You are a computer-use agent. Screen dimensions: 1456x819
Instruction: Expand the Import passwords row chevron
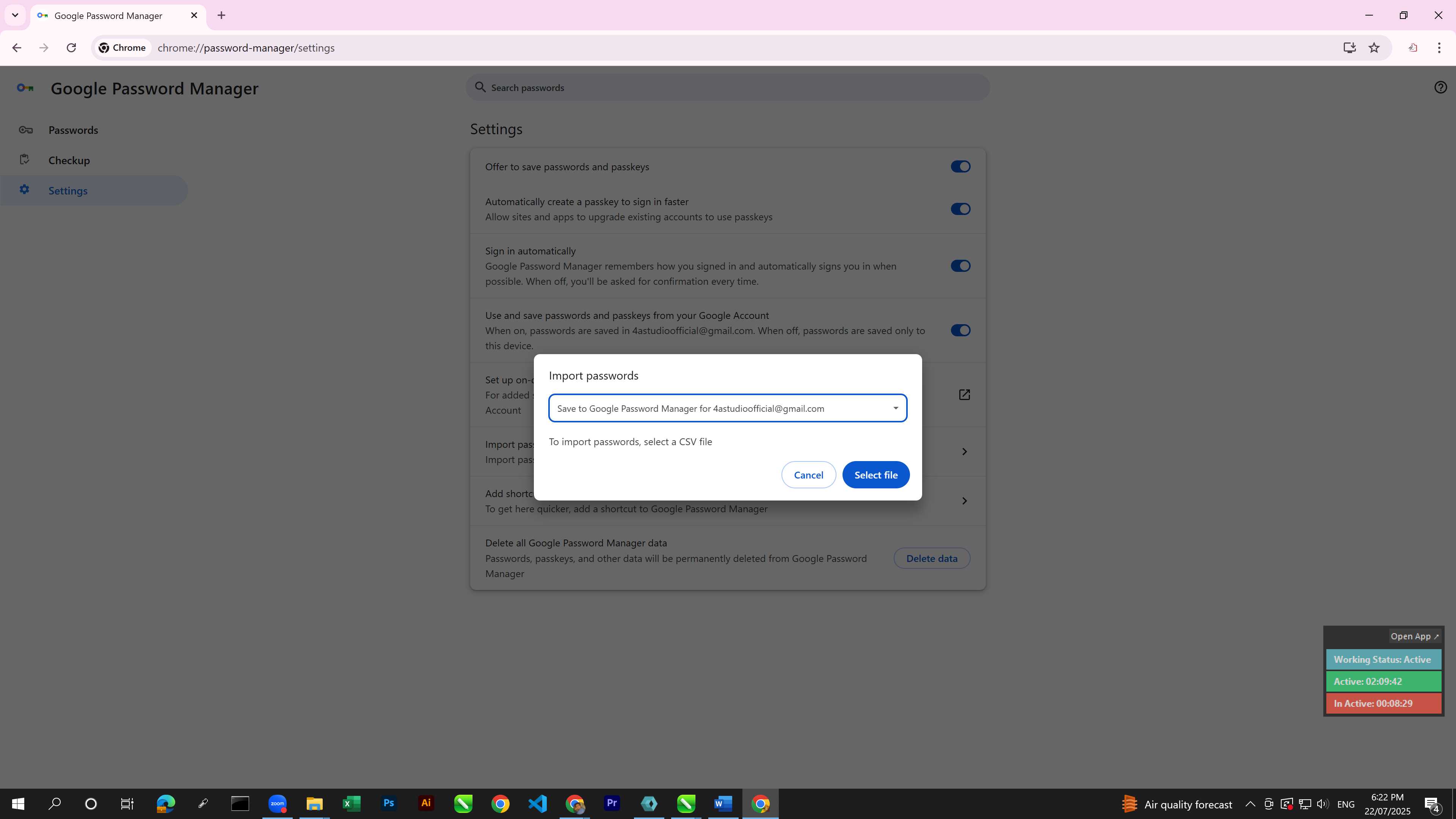click(x=964, y=452)
